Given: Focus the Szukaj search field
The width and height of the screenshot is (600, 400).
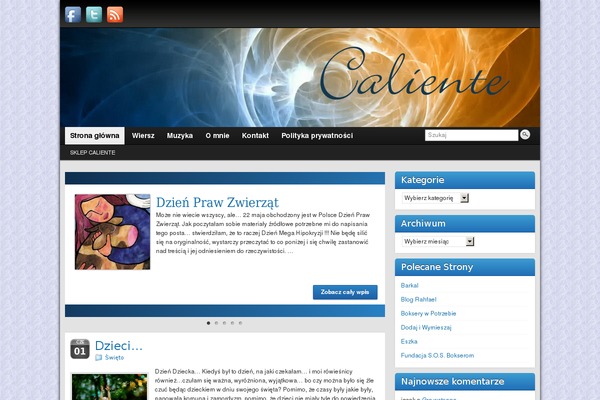Looking at the screenshot, I should (x=471, y=135).
